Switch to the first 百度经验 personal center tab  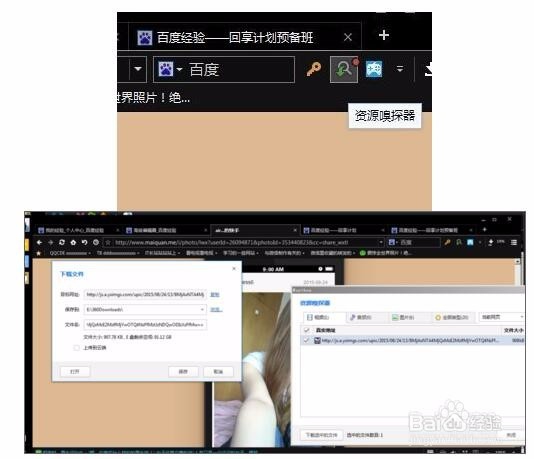click(x=78, y=230)
